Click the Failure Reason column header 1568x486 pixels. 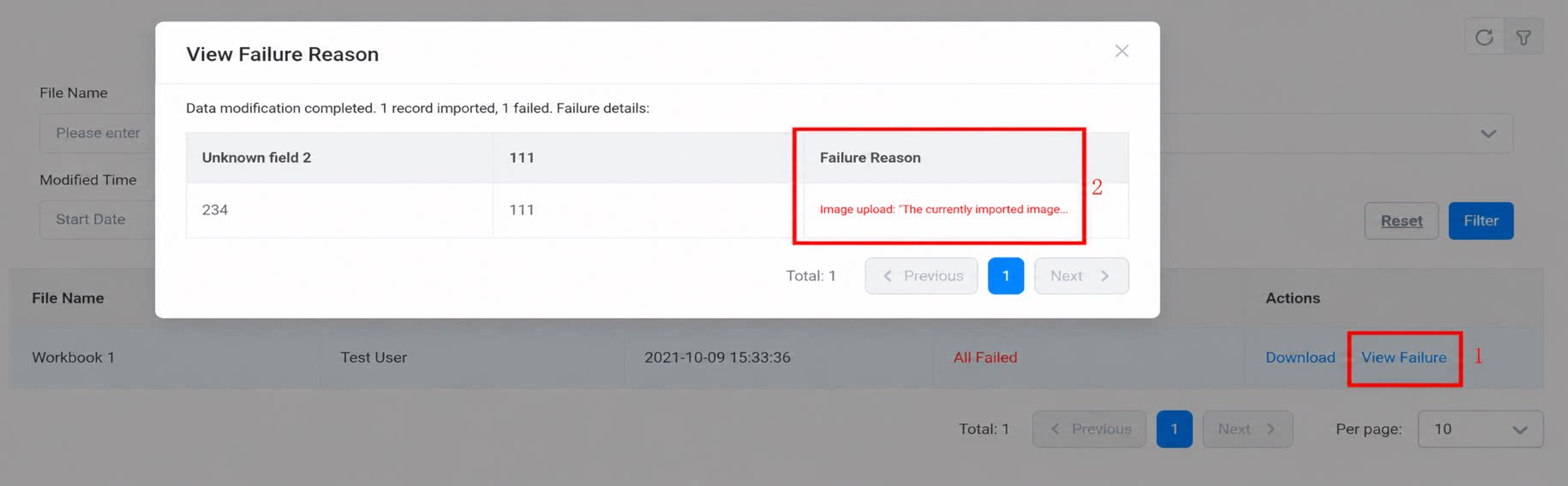pyautogui.click(x=870, y=158)
